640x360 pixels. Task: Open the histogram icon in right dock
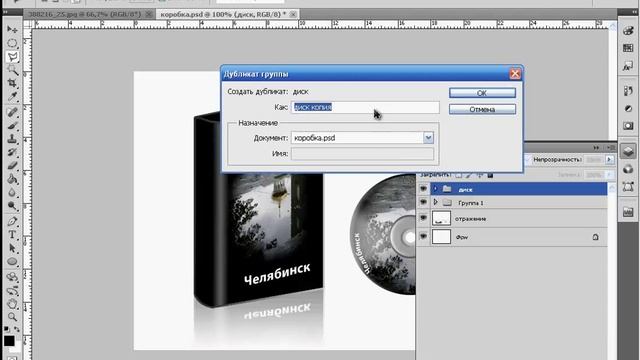click(x=628, y=211)
